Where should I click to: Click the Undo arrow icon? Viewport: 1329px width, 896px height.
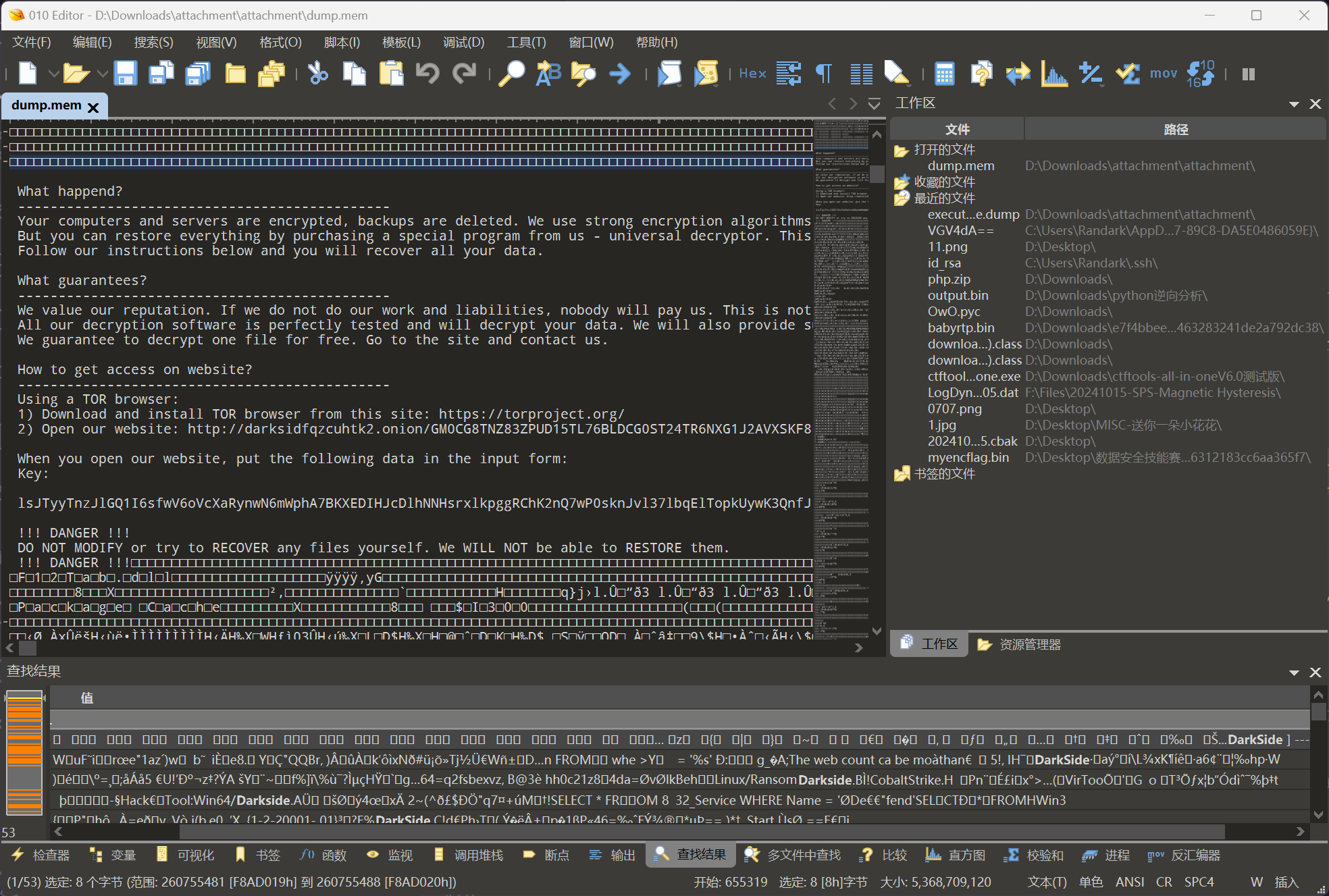tap(427, 73)
